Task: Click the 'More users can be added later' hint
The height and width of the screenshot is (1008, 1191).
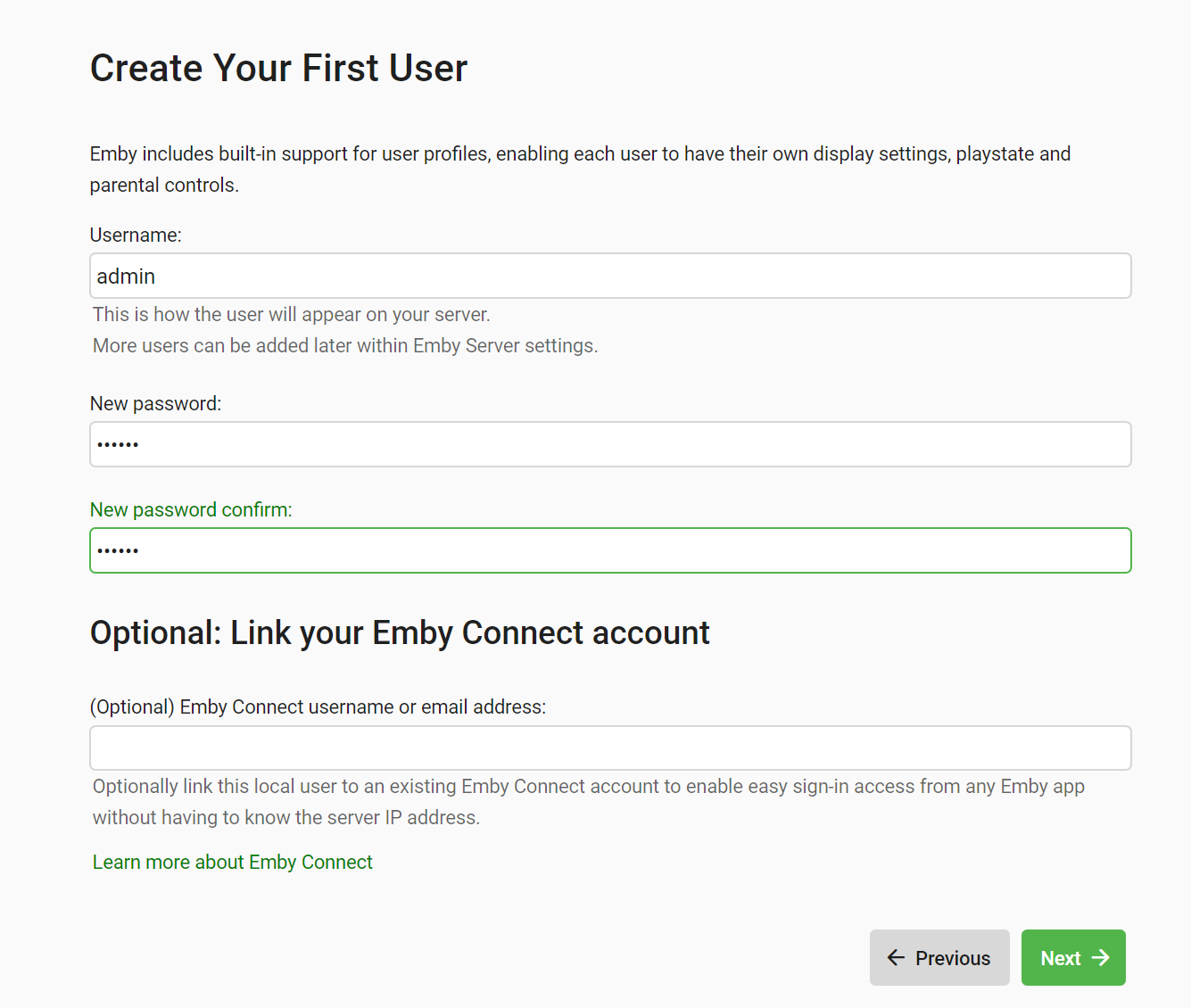Action: pyautogui.click(x=345, y=346)
